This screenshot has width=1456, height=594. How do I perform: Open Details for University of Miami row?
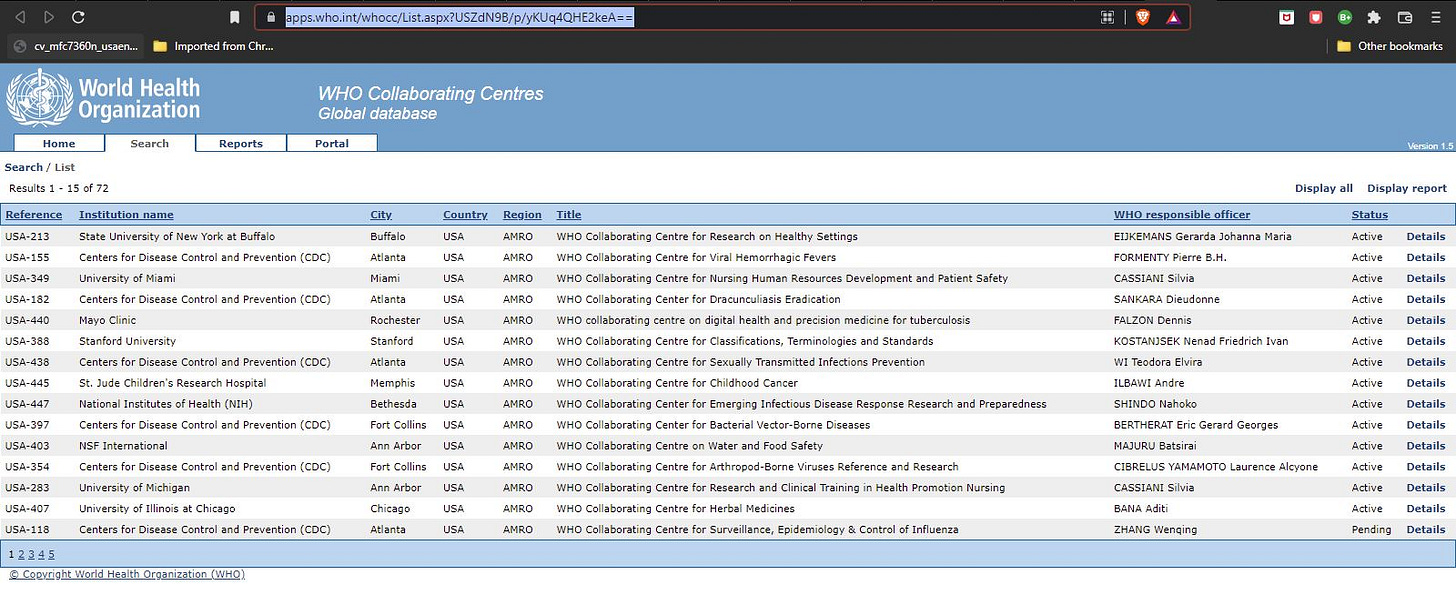point(1426,278)
